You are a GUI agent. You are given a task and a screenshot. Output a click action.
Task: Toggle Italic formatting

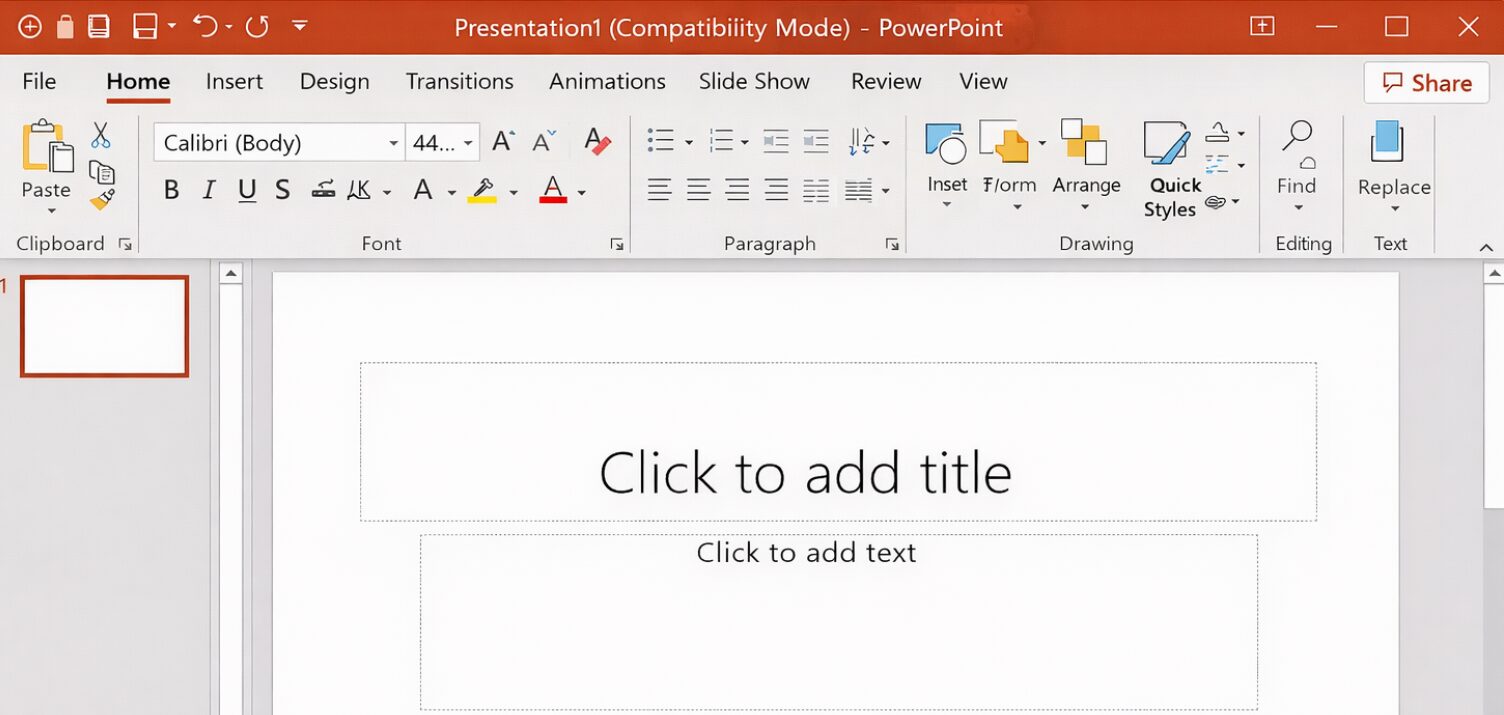(209, 190)
